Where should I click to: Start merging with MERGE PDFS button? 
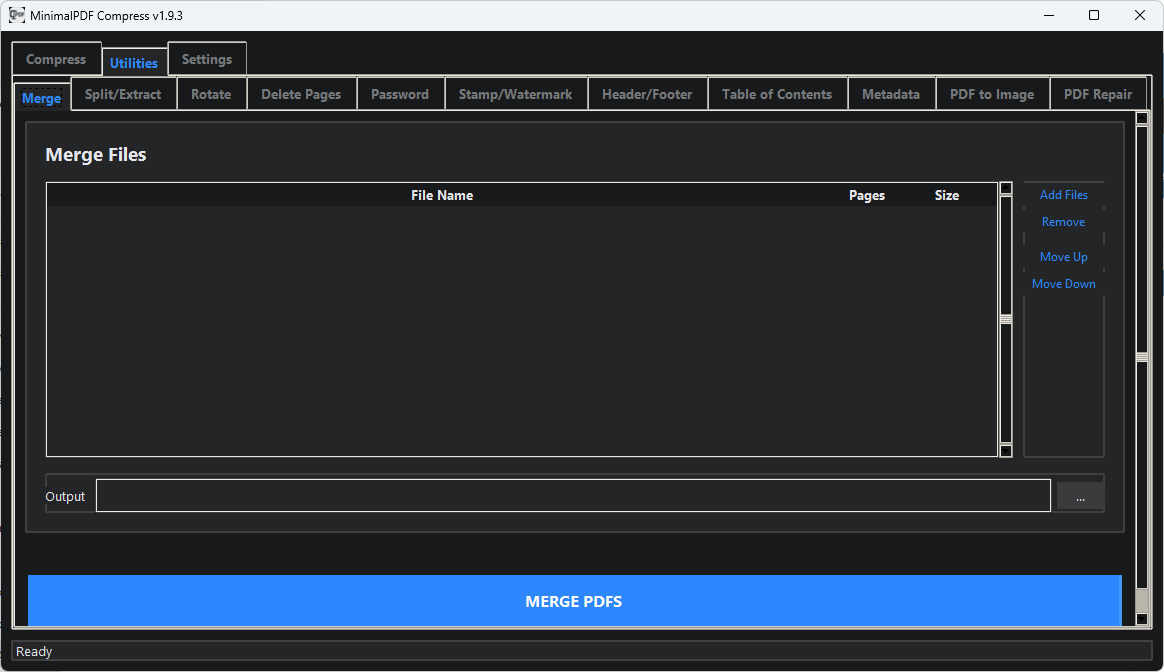tap(574, 601)
